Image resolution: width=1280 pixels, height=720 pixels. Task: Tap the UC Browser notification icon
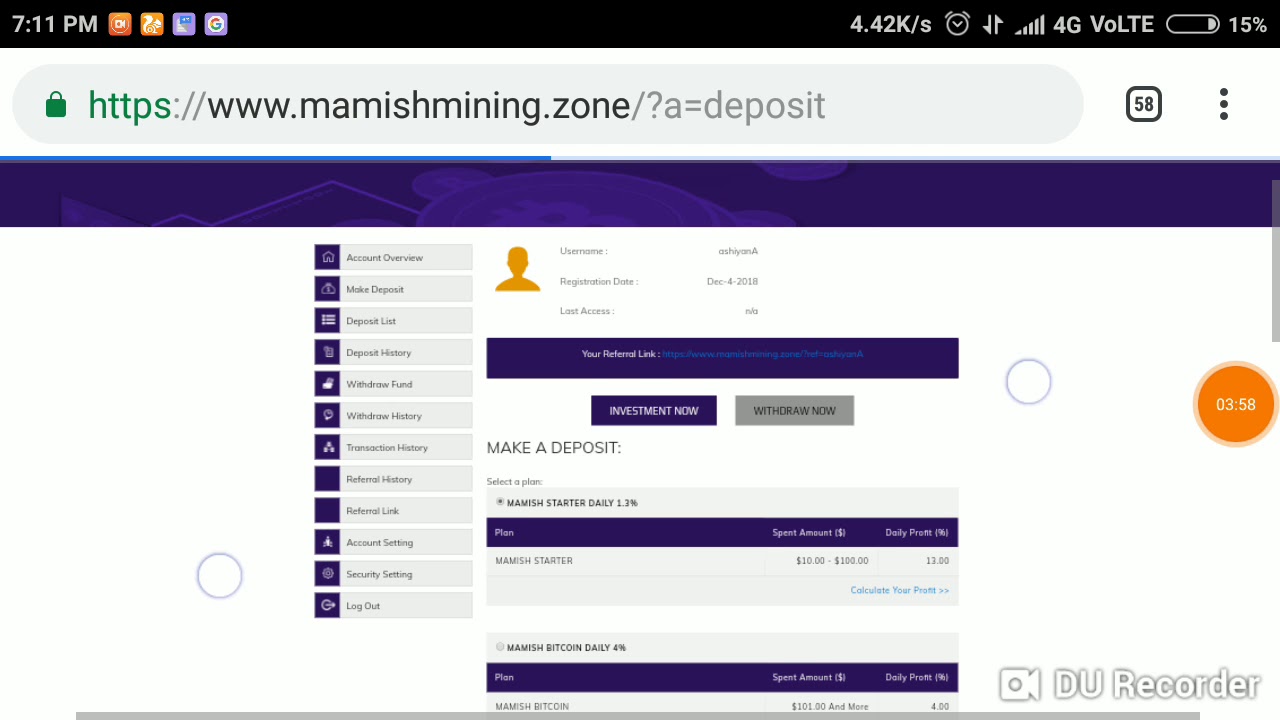(152, 24)
